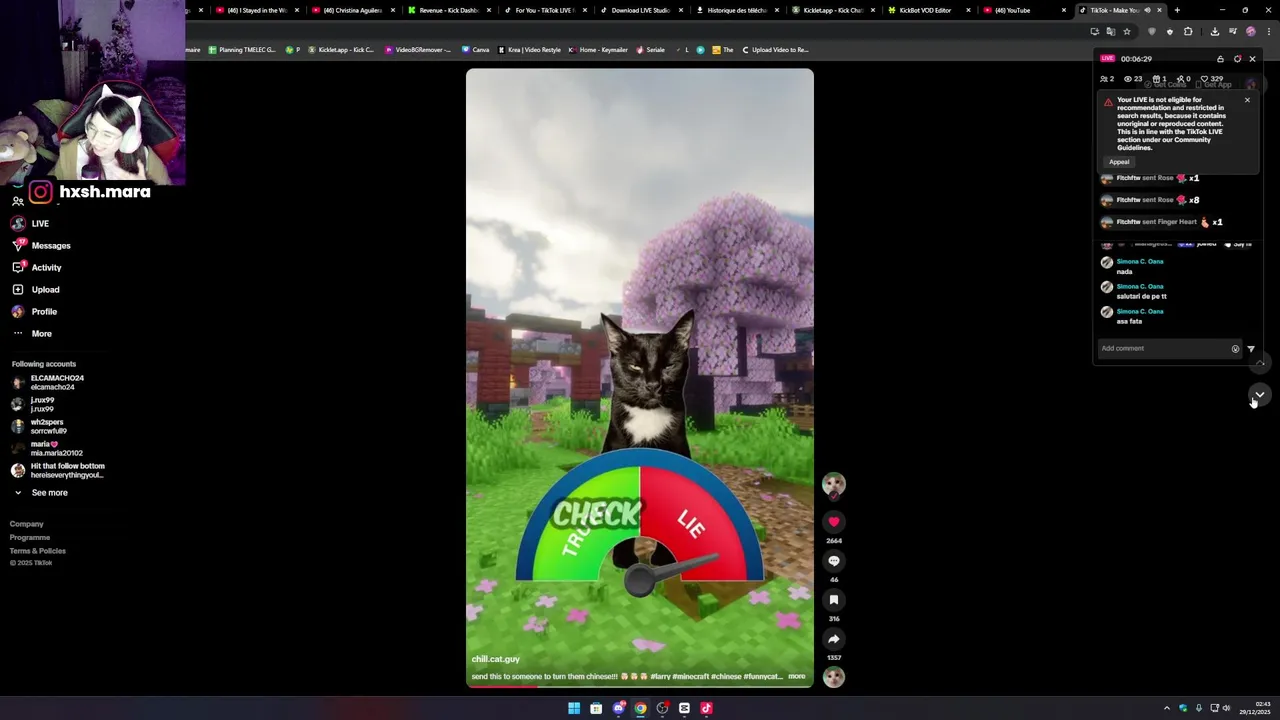Click the Company footer link
Screen dimensions: 1280x720
(x=27, y=524)
